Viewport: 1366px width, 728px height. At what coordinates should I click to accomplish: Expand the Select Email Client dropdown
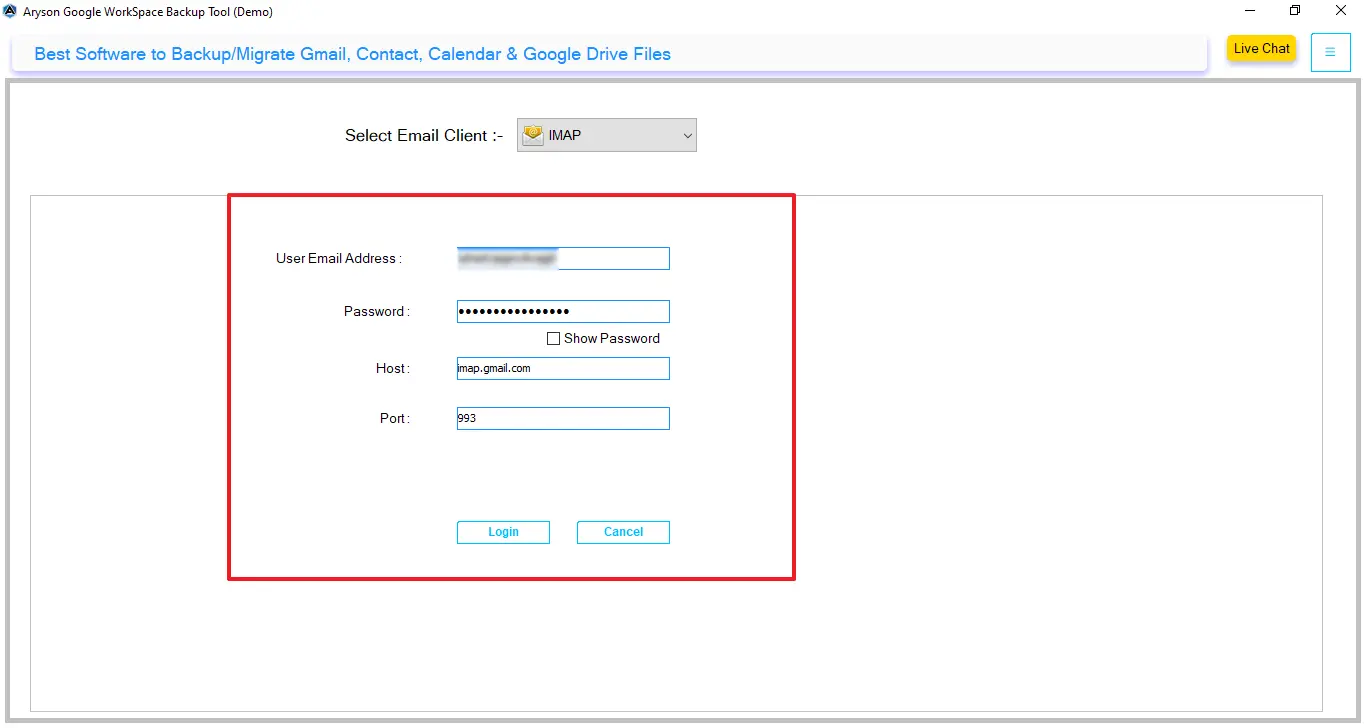pos(606,135)
